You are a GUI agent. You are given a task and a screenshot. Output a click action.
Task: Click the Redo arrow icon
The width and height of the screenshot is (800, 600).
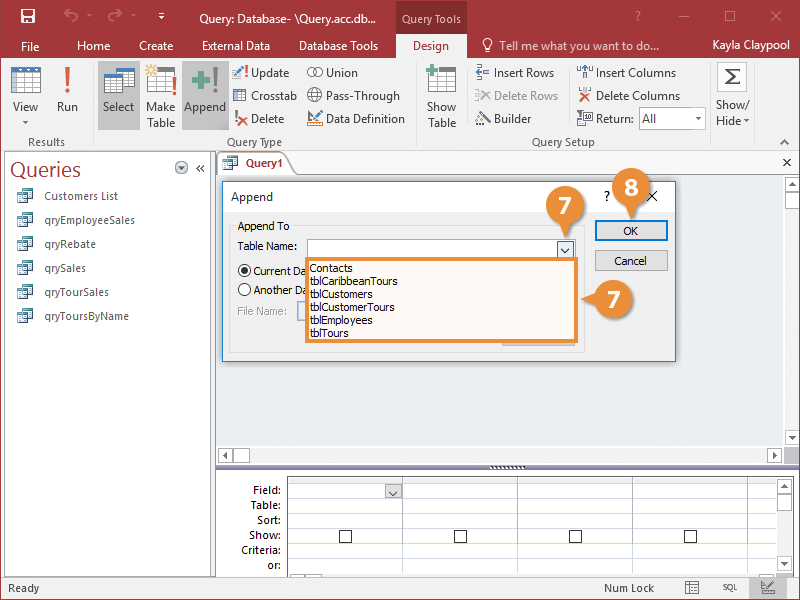(x=114, y=16)
